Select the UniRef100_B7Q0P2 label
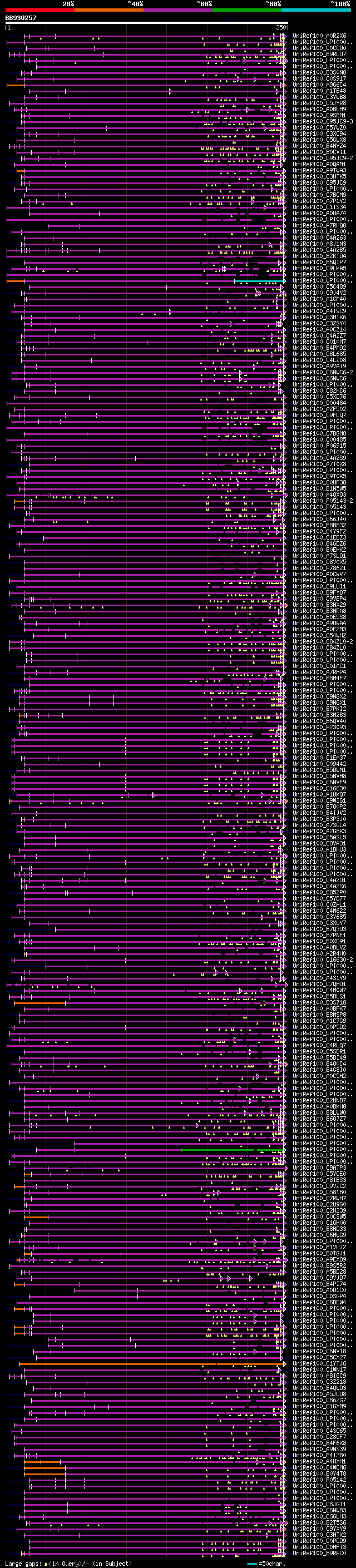Image resolution: width=356 pixels, height=1568 pixels. point(319,807)
